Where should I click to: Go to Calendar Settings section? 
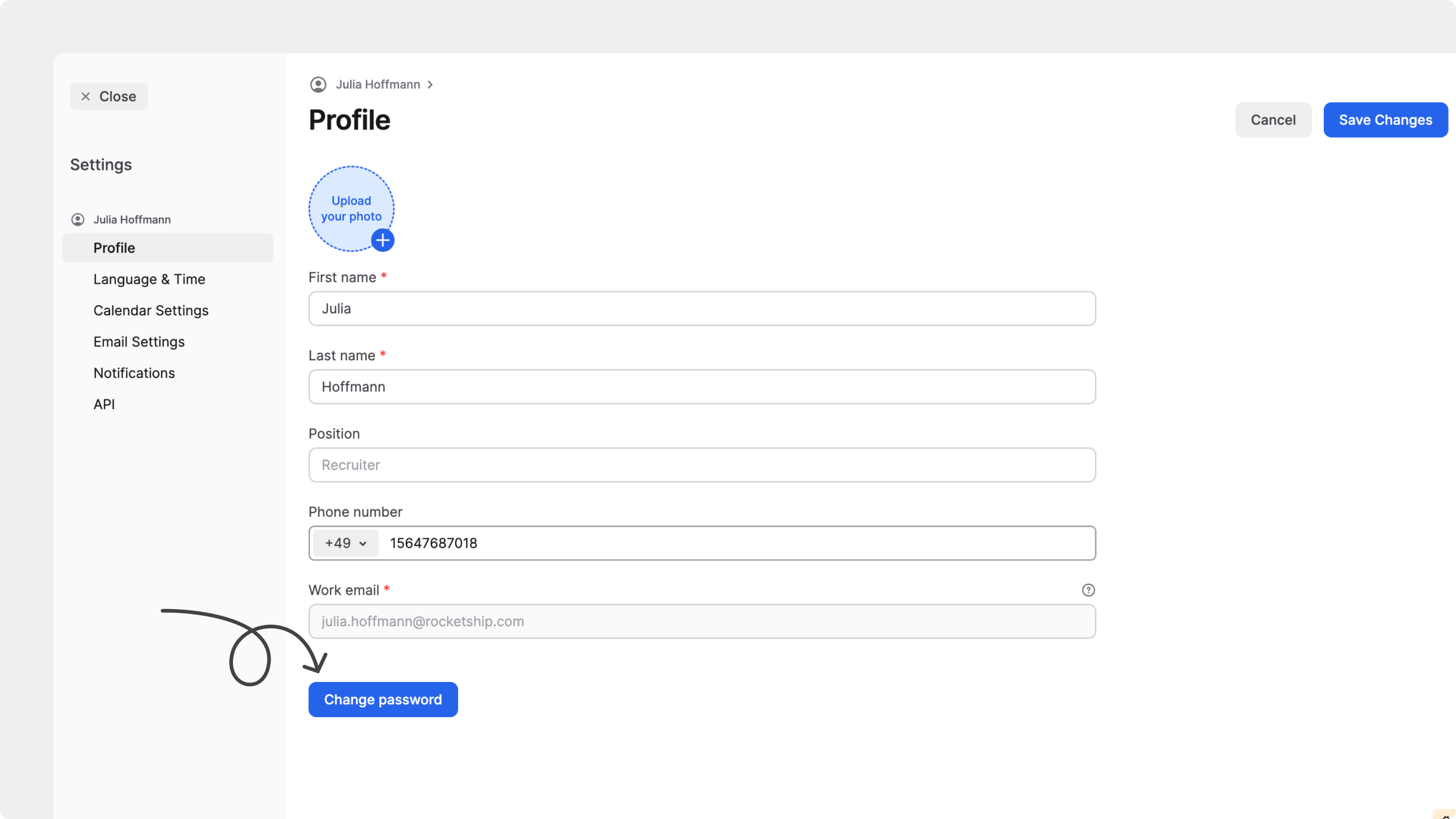click(151, 311)
